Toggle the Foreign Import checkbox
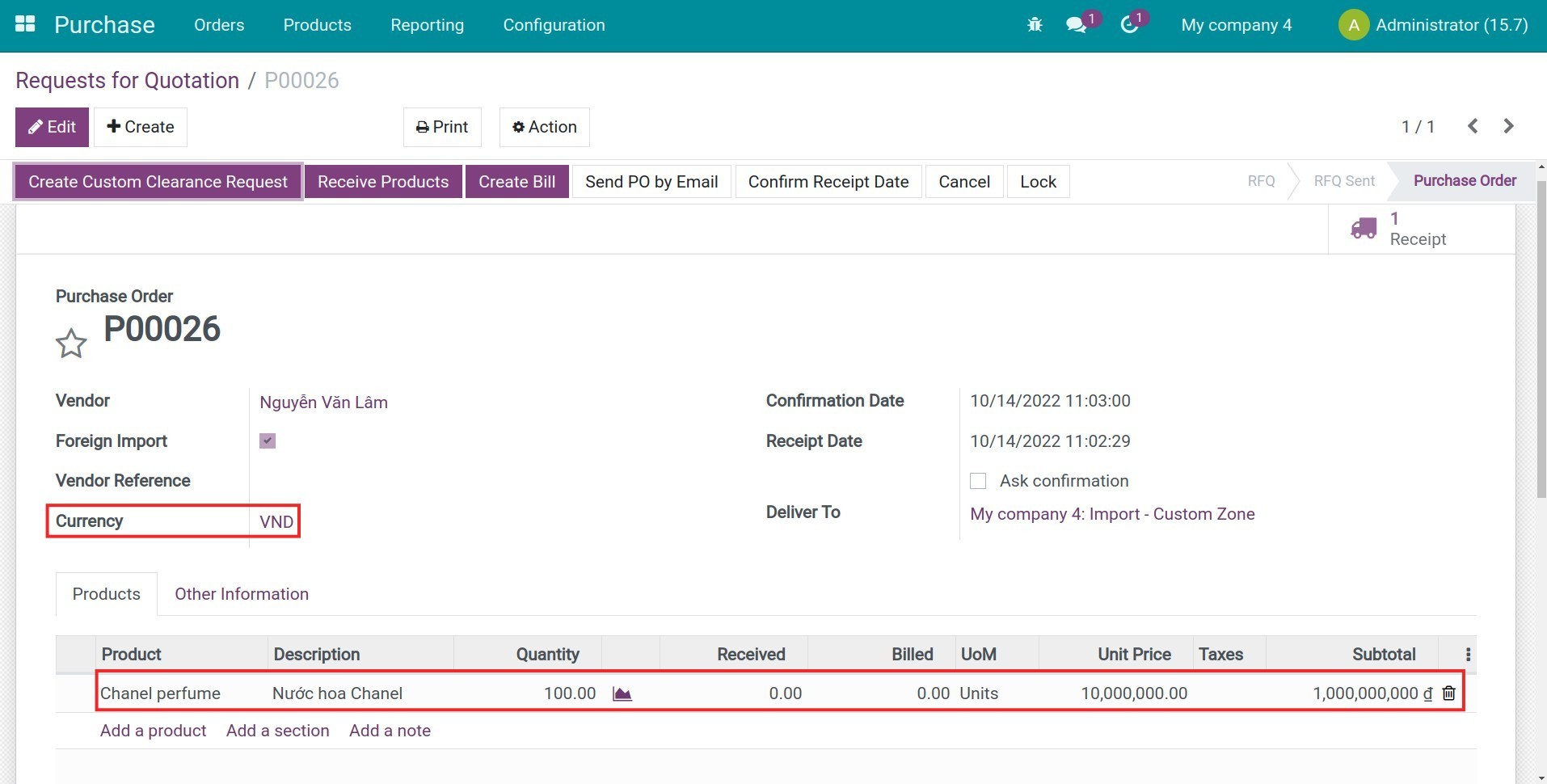 [x=267, y=440]
